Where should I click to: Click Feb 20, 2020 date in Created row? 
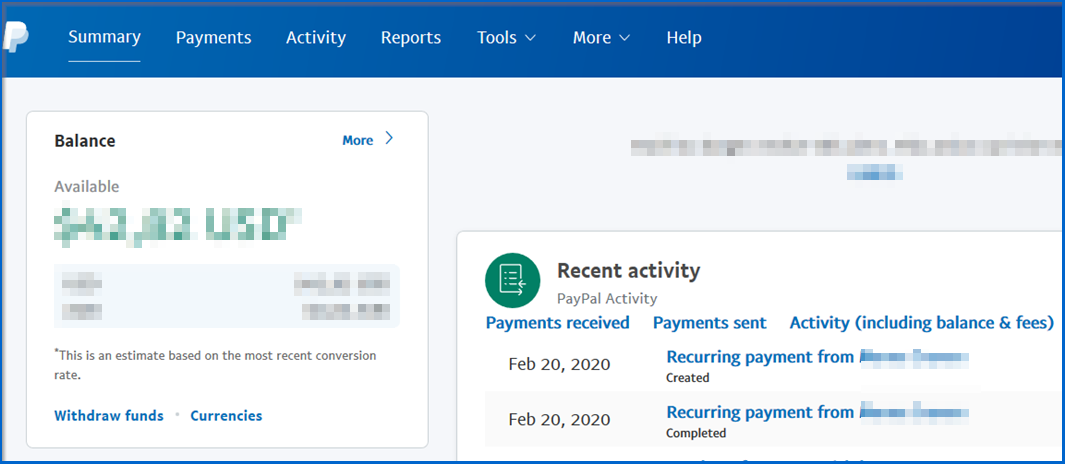tap(559, 364)
